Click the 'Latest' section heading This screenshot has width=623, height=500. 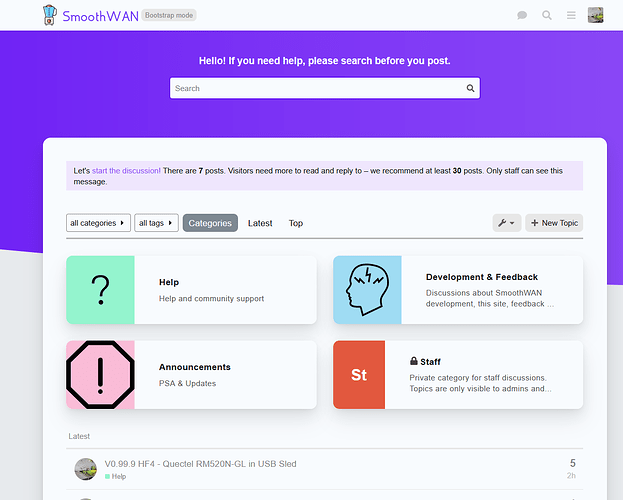point(79,436)
